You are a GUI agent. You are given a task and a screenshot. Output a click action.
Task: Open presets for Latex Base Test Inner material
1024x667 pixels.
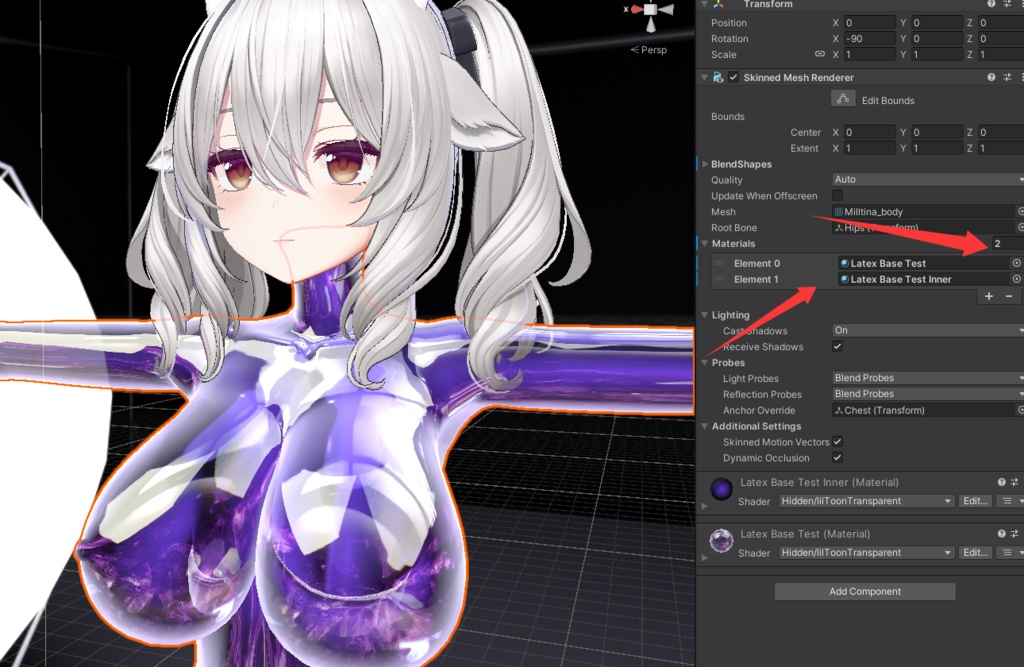(1014, 482)
